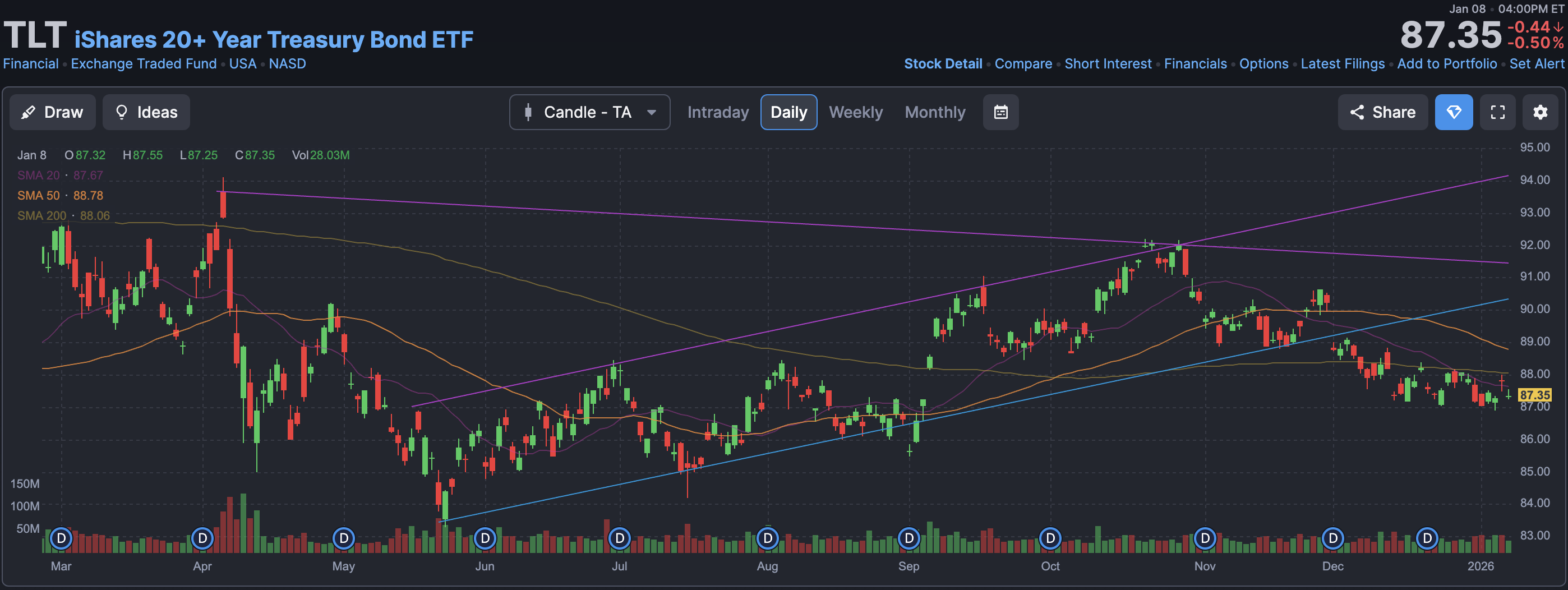This screenshot has height=590, width=1568.
Task: Click the Financial sector link
Action: click(31, 64)
